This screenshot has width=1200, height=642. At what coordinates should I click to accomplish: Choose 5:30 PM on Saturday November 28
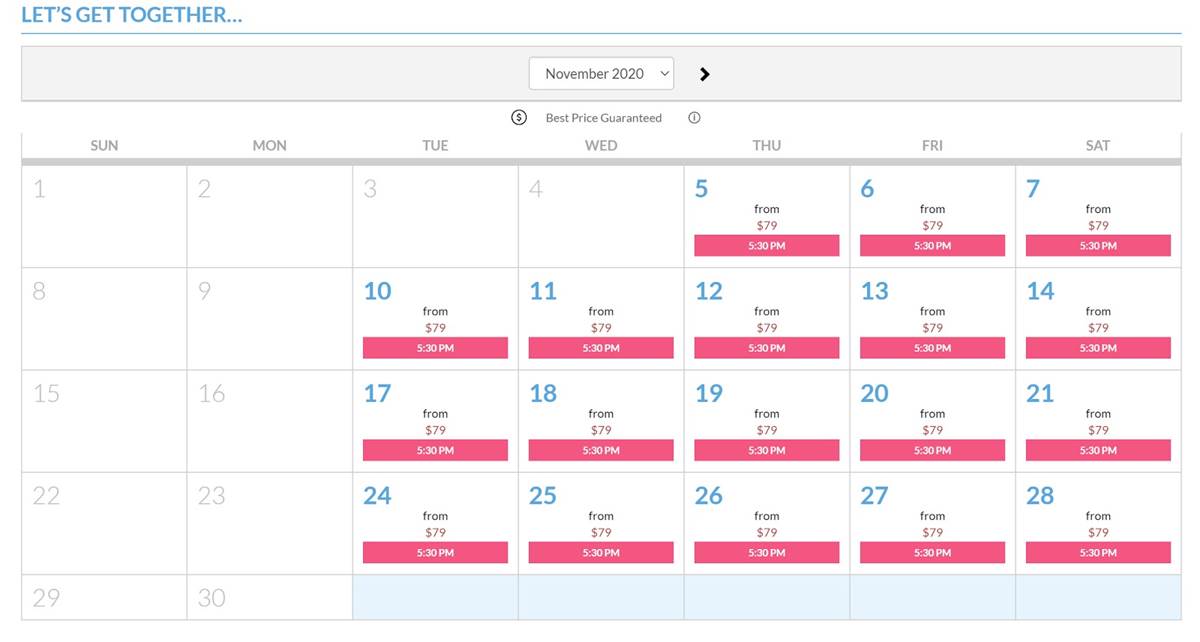[1098, 553]
